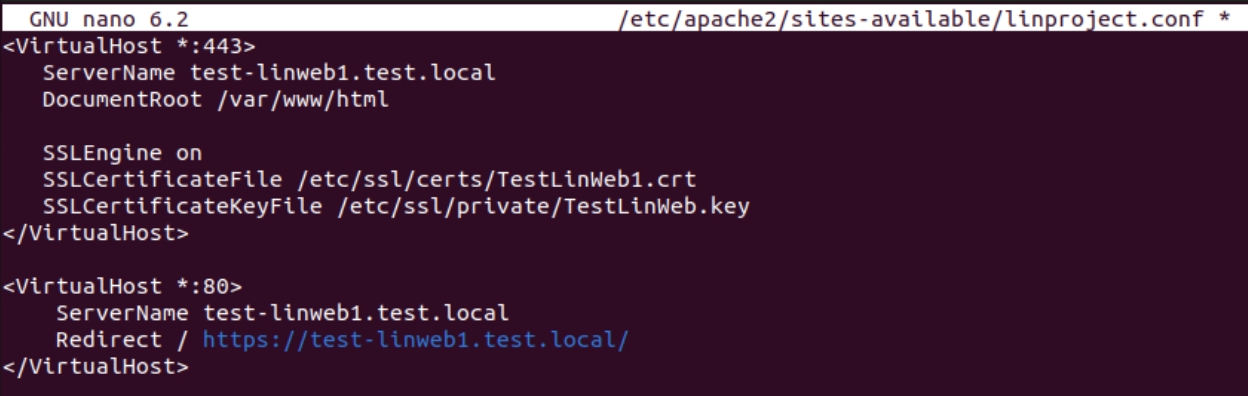Click the word on after SSLEngine

[188, 153]
